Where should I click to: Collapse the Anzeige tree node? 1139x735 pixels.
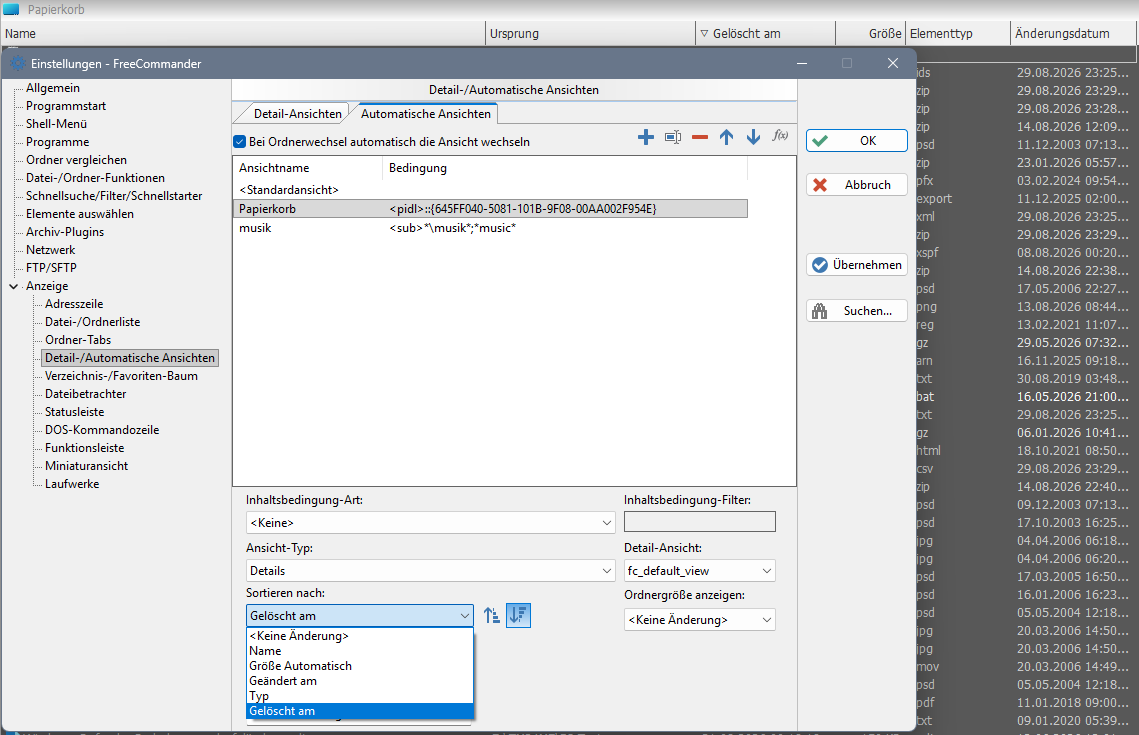14,286
